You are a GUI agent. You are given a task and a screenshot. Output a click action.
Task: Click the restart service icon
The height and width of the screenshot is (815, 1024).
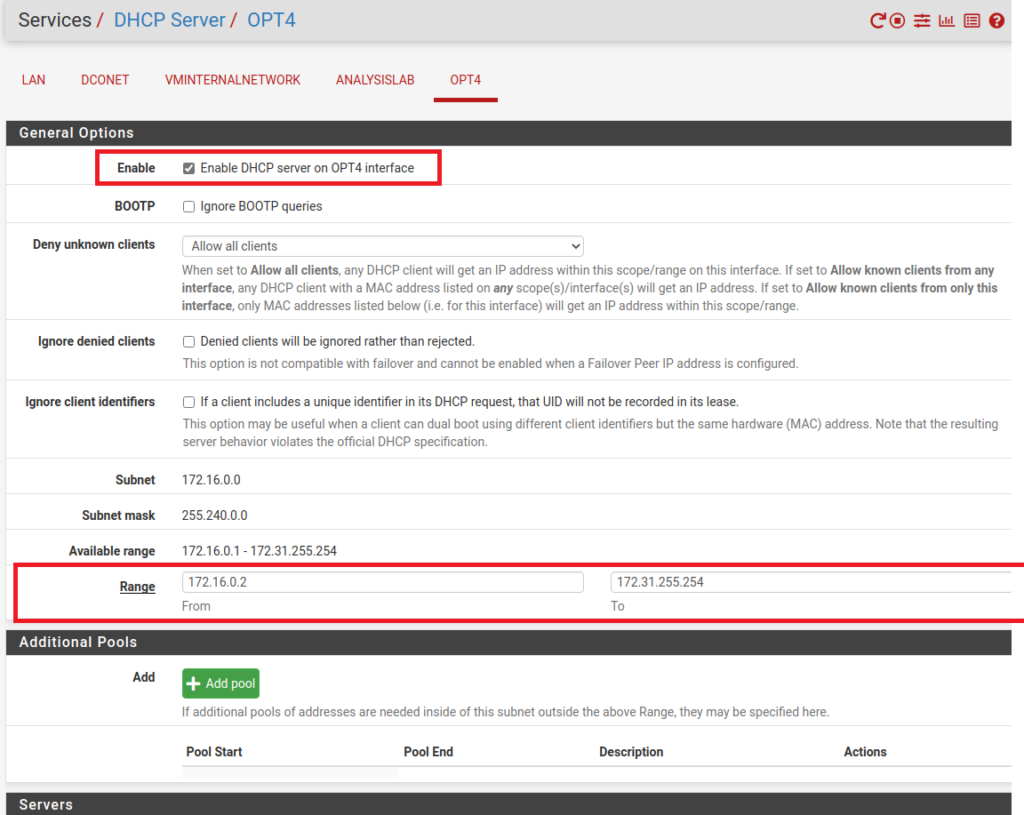878,20
